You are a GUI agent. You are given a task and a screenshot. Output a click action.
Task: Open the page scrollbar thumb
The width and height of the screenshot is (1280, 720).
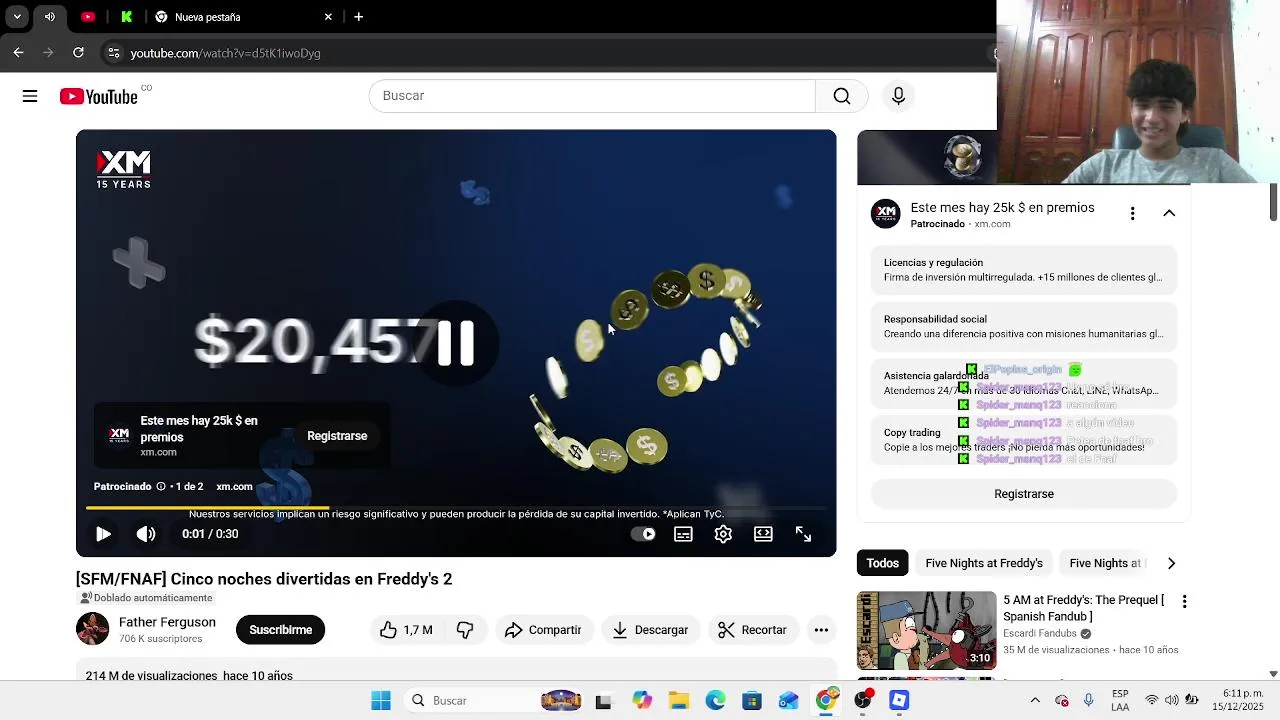pyautogui.click(x=1273, y=203)
